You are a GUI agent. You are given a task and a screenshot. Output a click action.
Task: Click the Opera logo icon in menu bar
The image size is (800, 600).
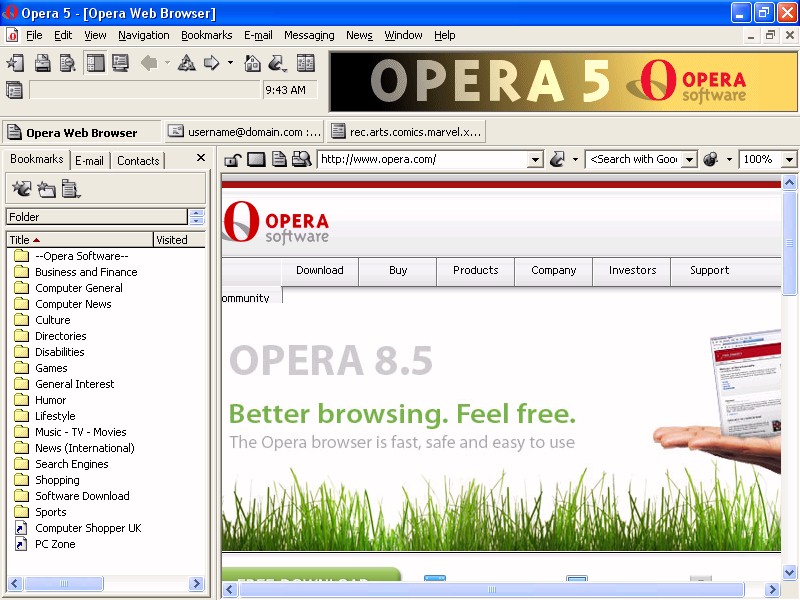click(12, 35)
